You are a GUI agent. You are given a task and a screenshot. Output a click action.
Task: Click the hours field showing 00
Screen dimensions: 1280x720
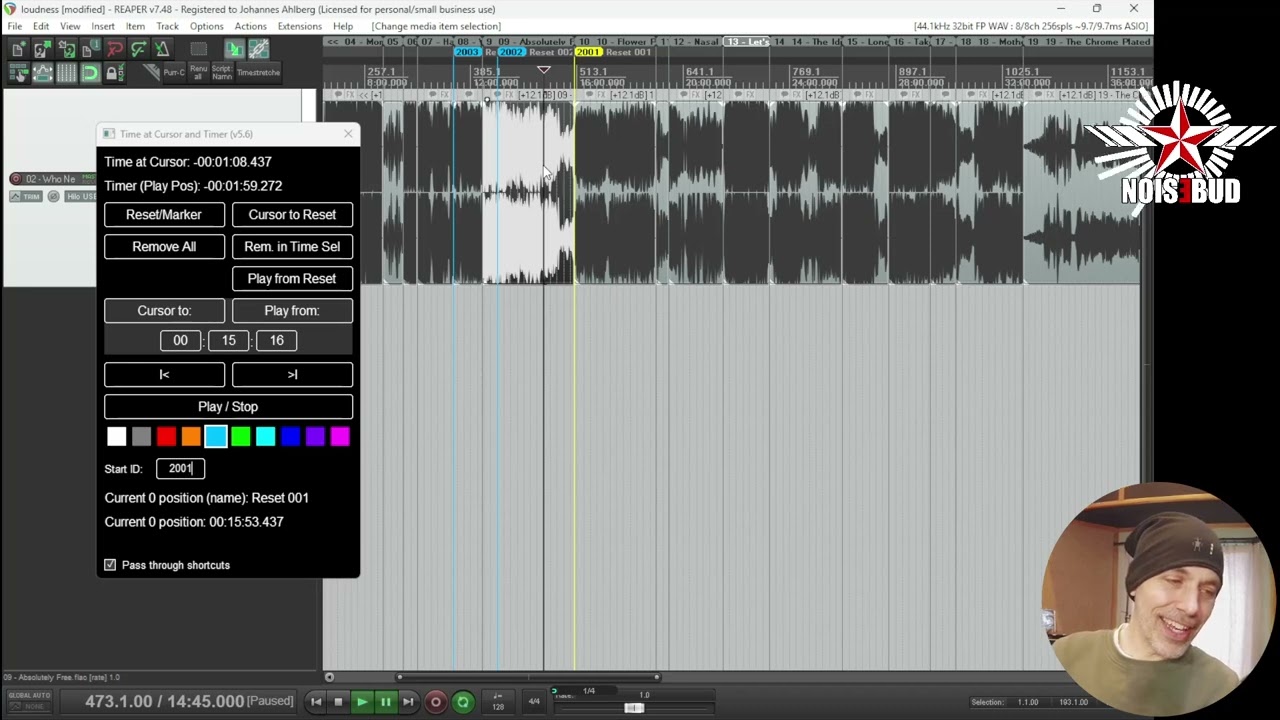click(x=180, y=341)
